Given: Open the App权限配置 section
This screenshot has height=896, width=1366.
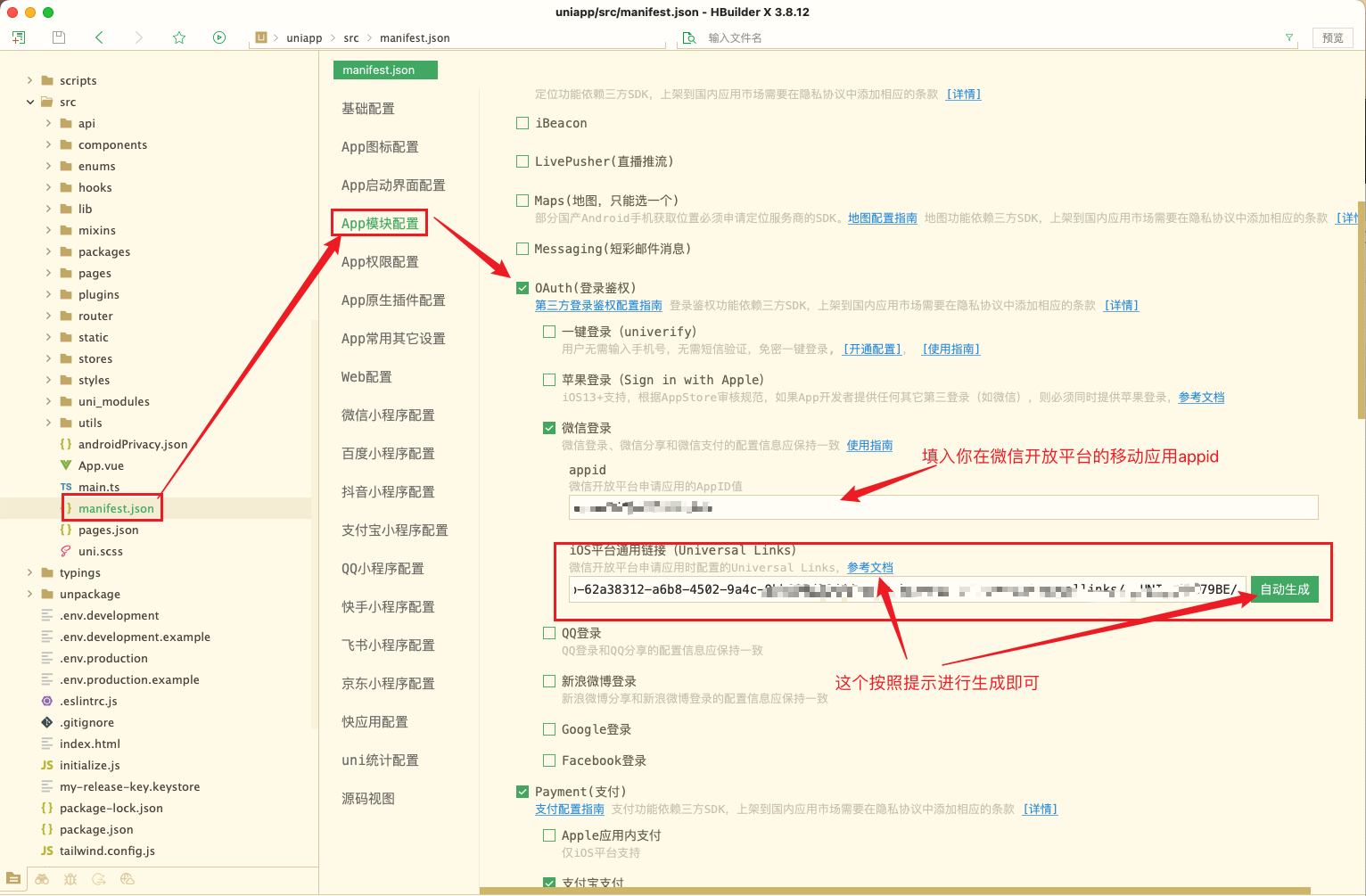Looking at the screenshot, I should 380,261.
